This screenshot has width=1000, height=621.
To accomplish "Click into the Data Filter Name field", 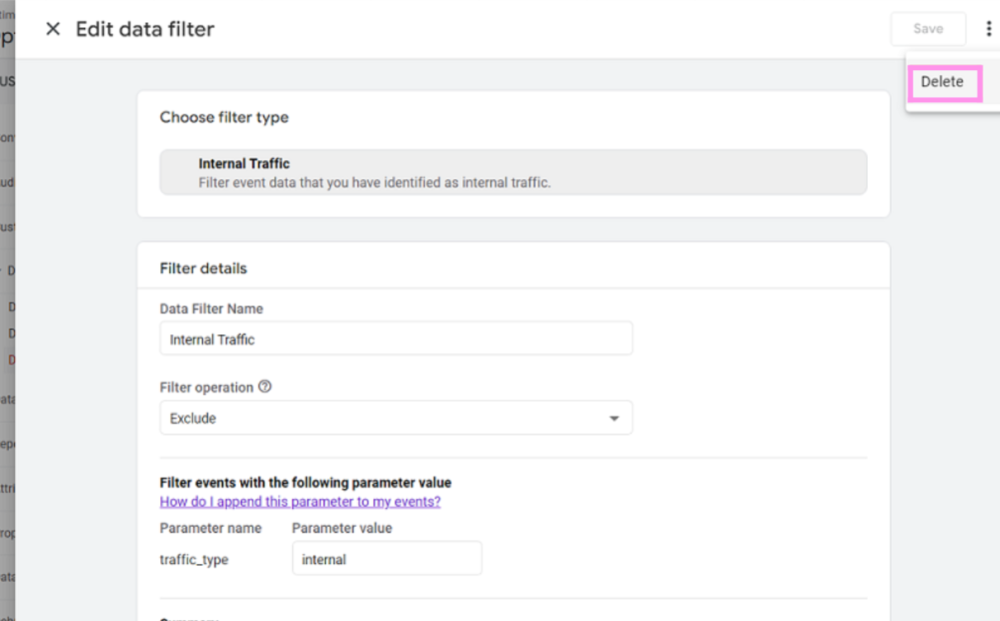I will 396,339.
